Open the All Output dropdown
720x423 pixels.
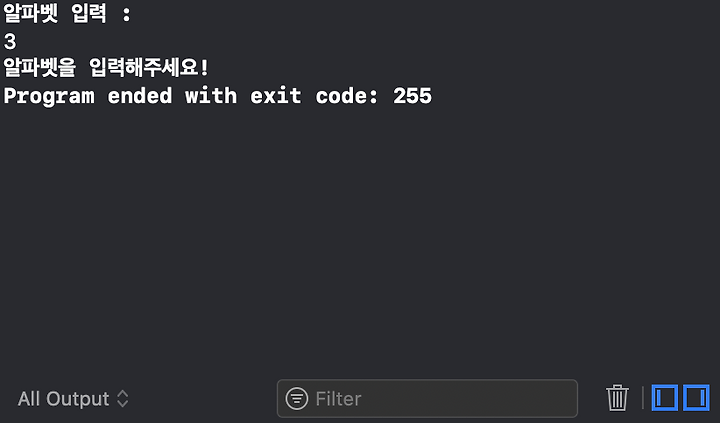73,399
